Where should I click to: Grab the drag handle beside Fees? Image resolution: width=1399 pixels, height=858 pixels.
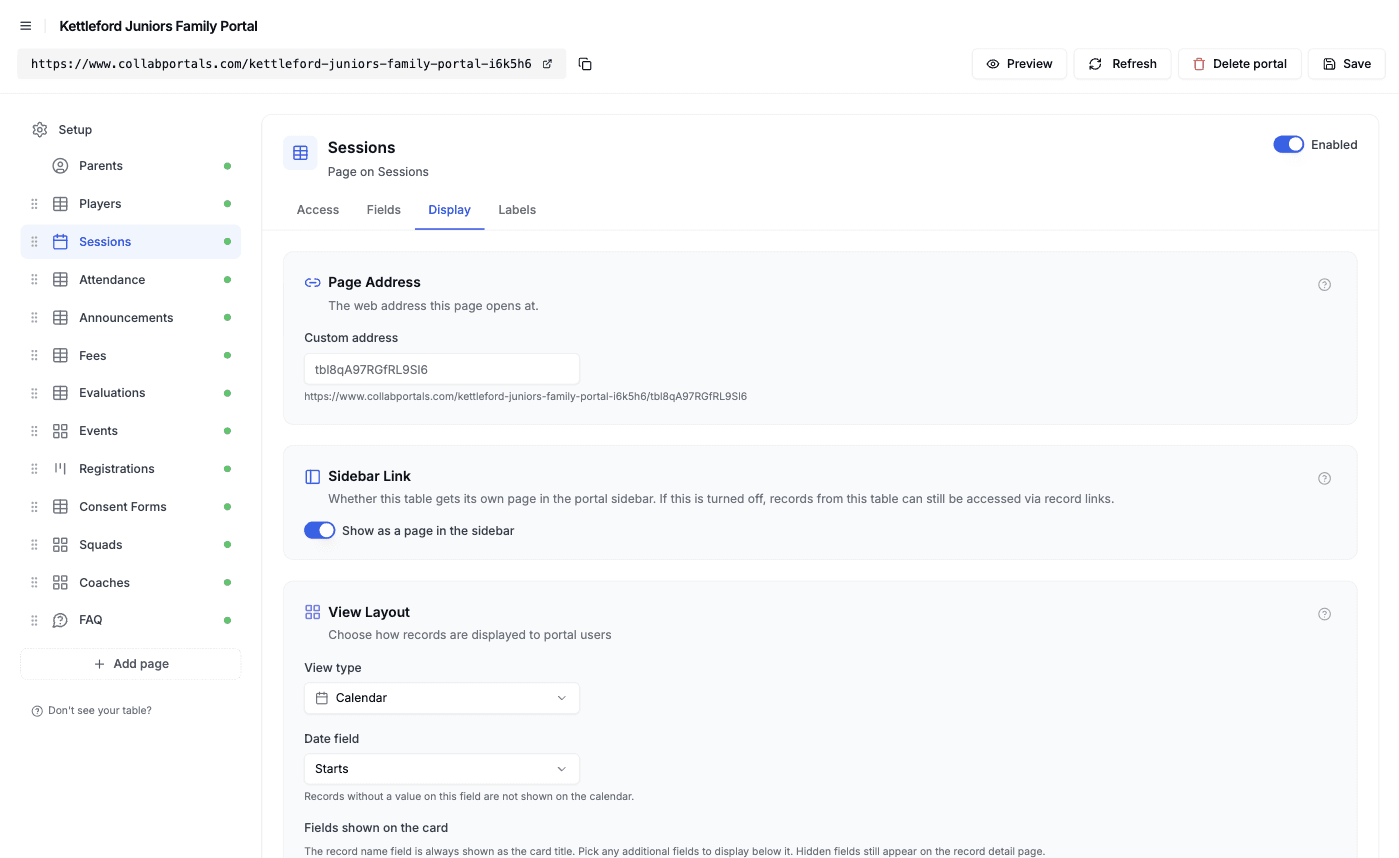tap(34, 356)
